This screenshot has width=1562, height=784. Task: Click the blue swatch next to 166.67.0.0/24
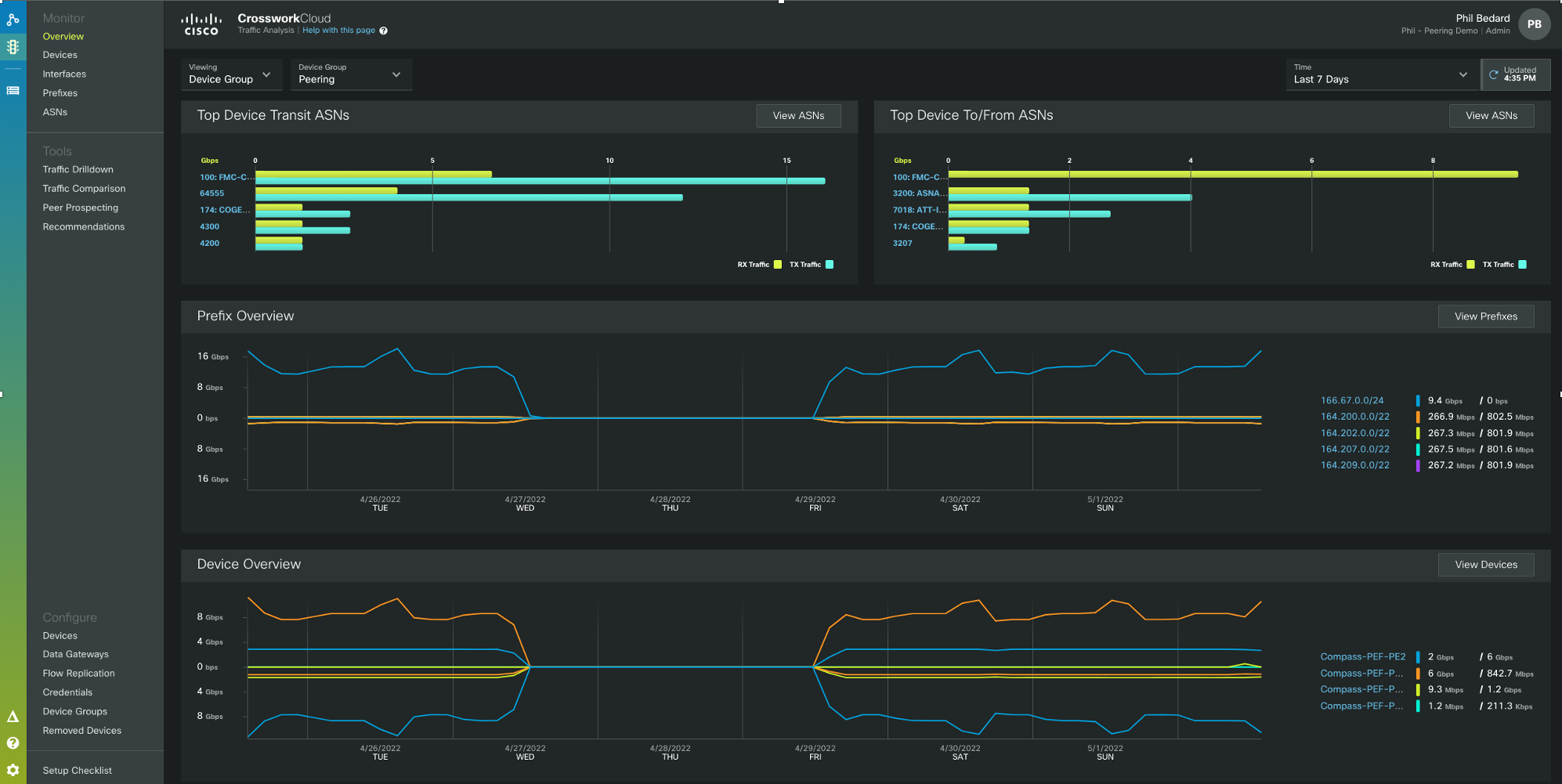[1417, 401]
